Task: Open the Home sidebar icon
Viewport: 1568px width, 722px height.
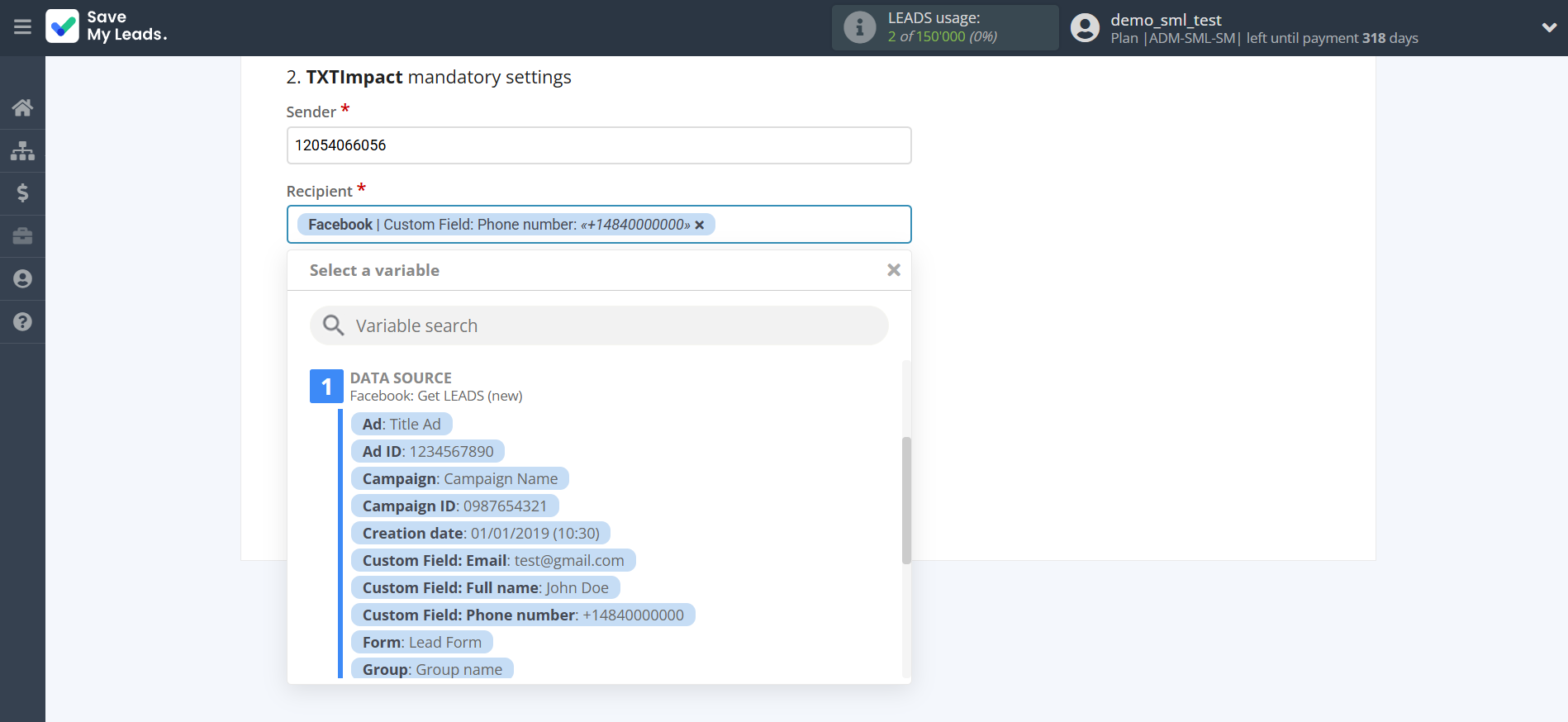Action: (x=22, y=107)
